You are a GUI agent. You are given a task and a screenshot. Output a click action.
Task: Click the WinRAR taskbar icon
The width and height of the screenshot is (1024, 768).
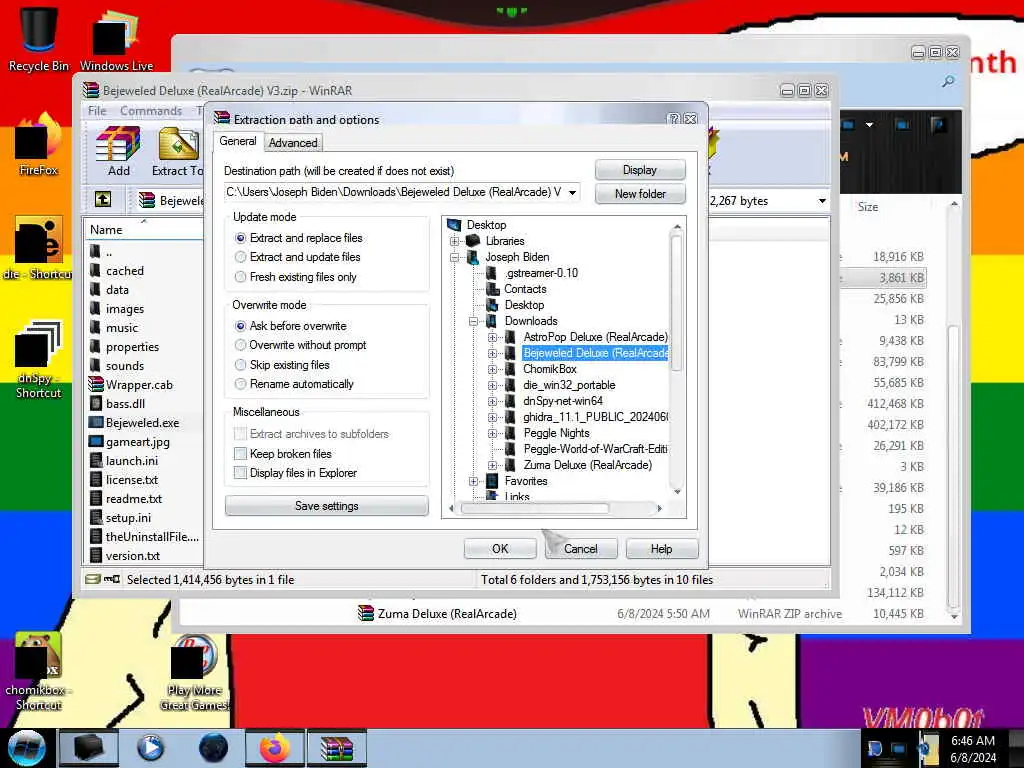coord(337,748)
